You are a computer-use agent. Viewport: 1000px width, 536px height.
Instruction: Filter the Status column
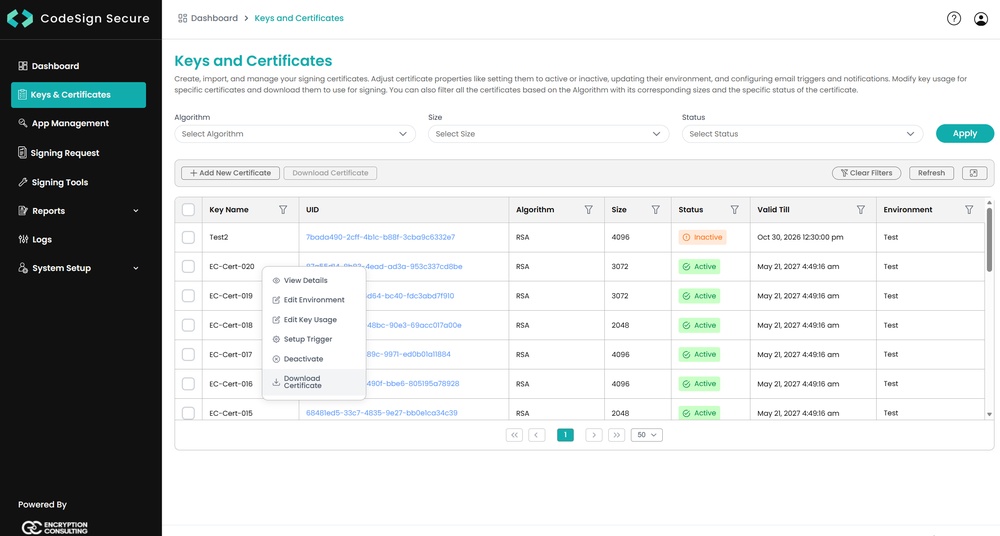[735, 210]
